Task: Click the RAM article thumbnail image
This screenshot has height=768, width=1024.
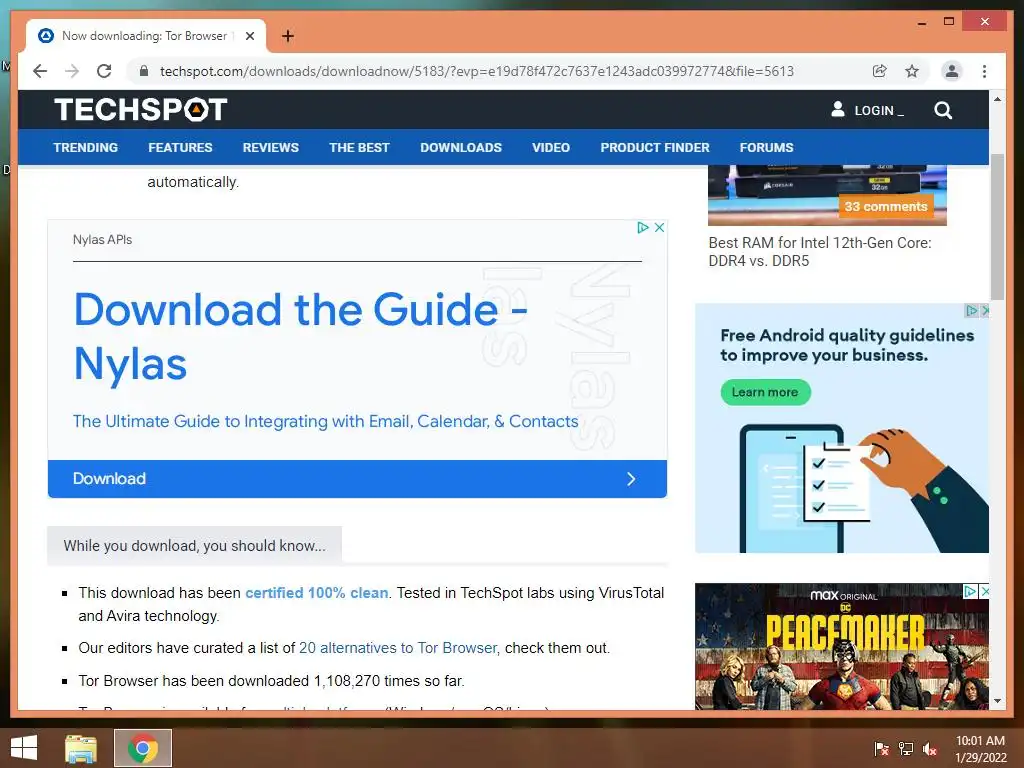Action: pyautogui.click(x=827, y=195)
